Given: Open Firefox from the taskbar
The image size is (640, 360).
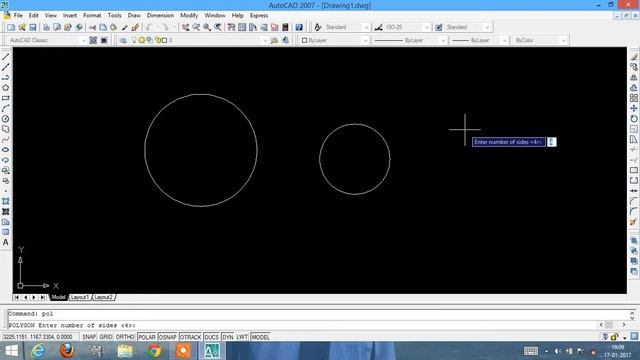Looking at the screenshot, I should click(x=67, y=351).
